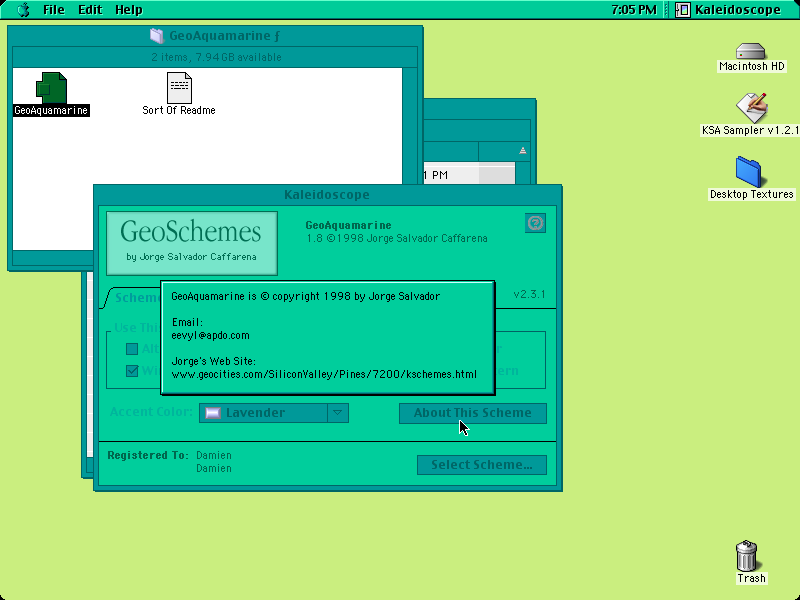Open the Lavender accent color dropdown
This screenshot has width=800, height=600.
274,413
